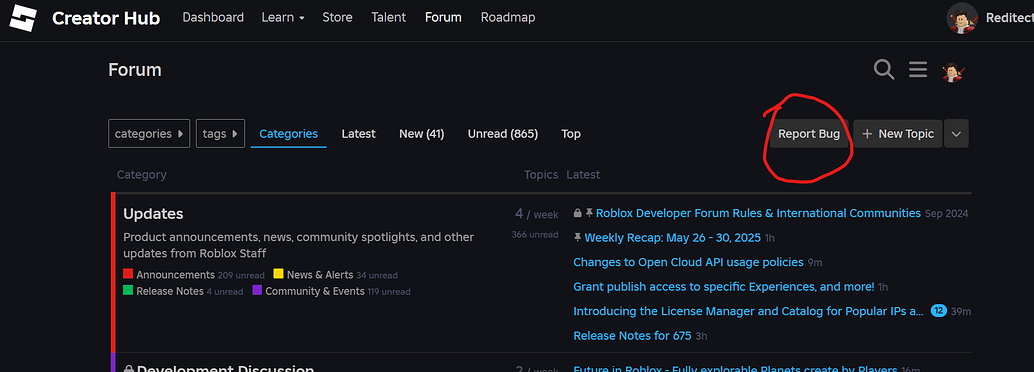The width and height of the screenshot is (1034, 372).
Task: Select Forum in top navigation
Action: (x=443, y=17)
